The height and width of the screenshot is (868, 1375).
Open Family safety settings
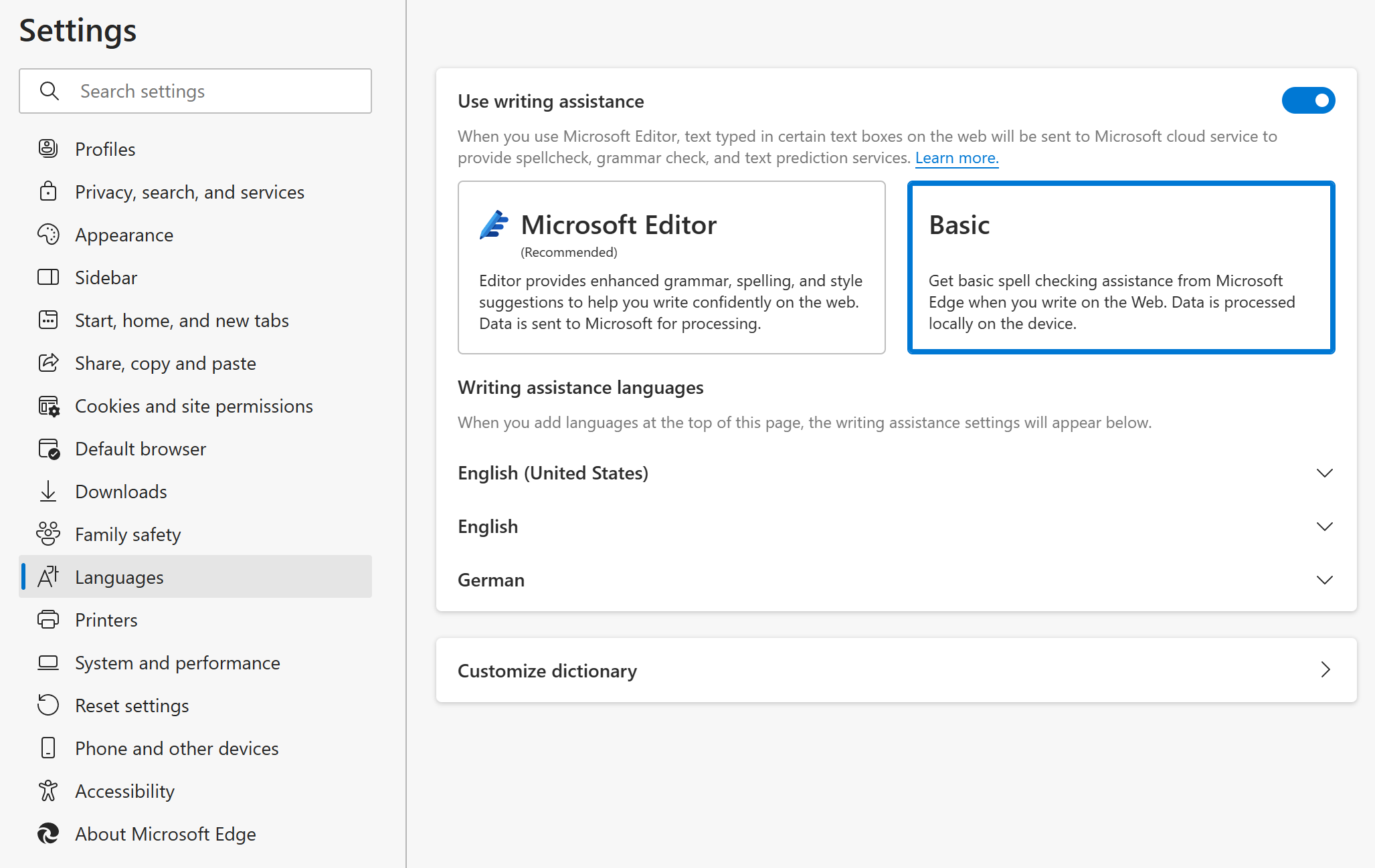[195, 534]
